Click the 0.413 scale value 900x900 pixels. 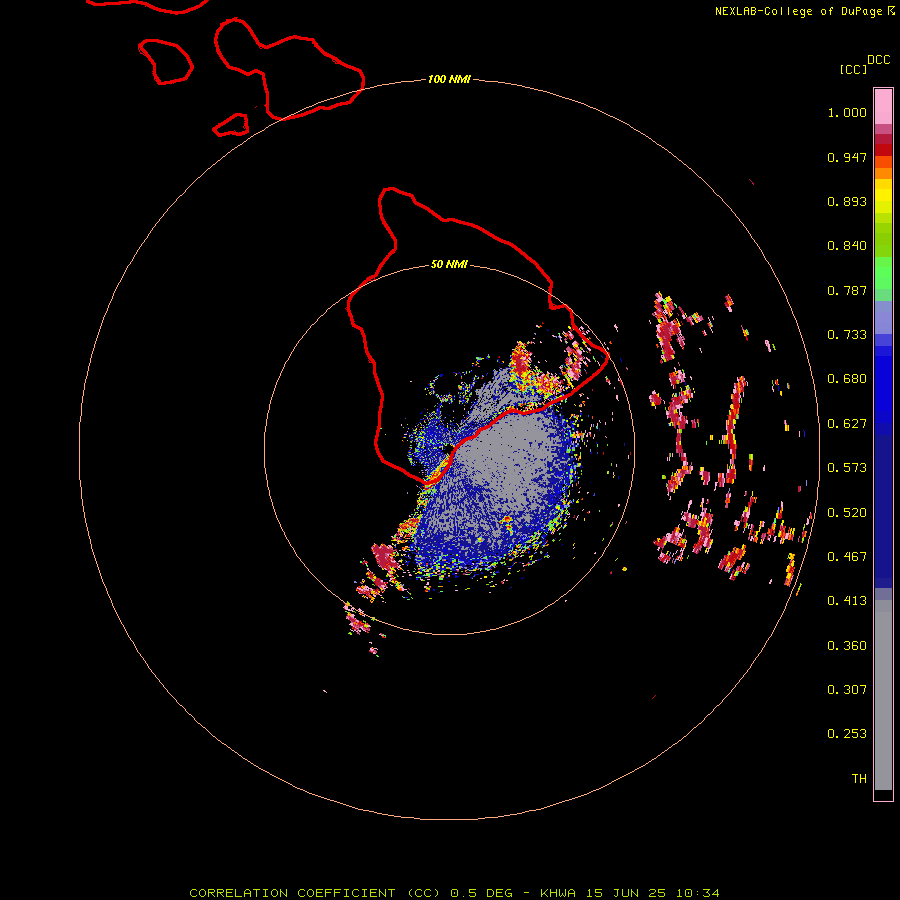[x=847, y=601]
